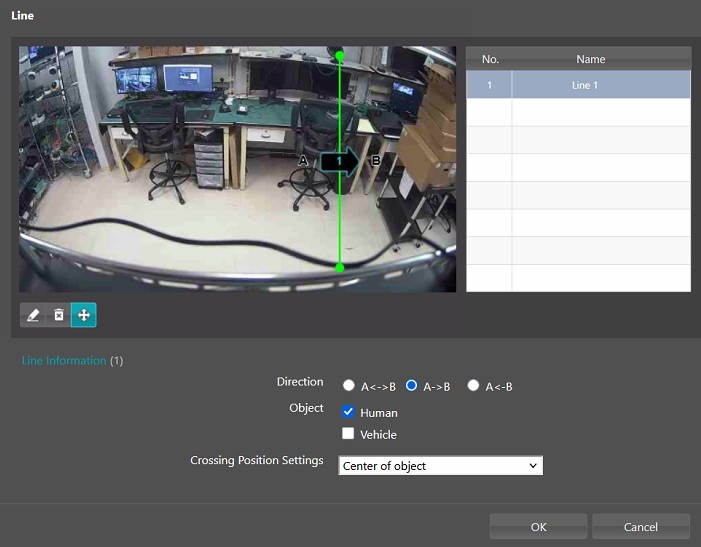Select the Line 1 row name
The image size is (701, 547).
pos(601,85)
